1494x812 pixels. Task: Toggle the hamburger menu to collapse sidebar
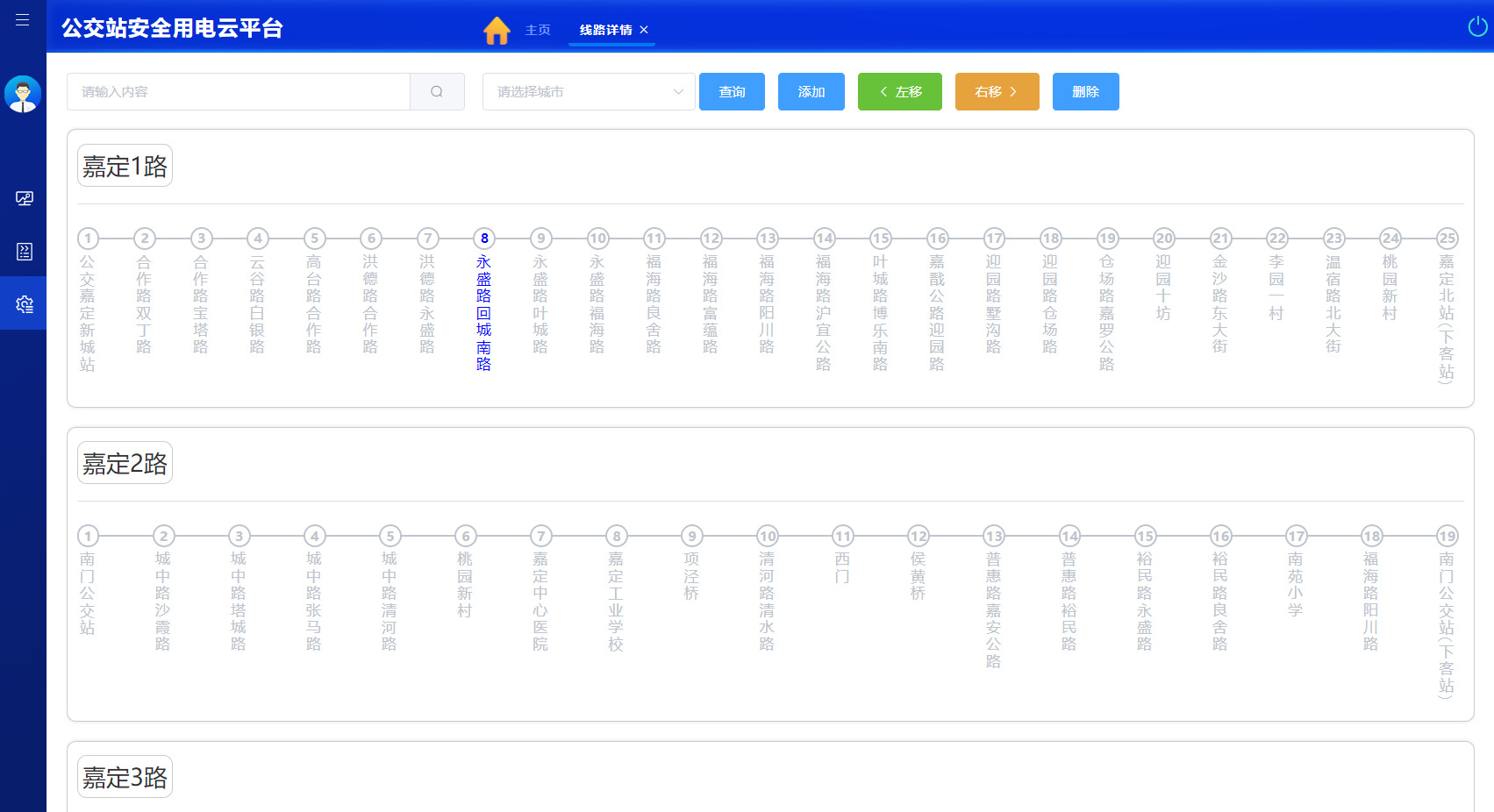[x=23, y=19]
